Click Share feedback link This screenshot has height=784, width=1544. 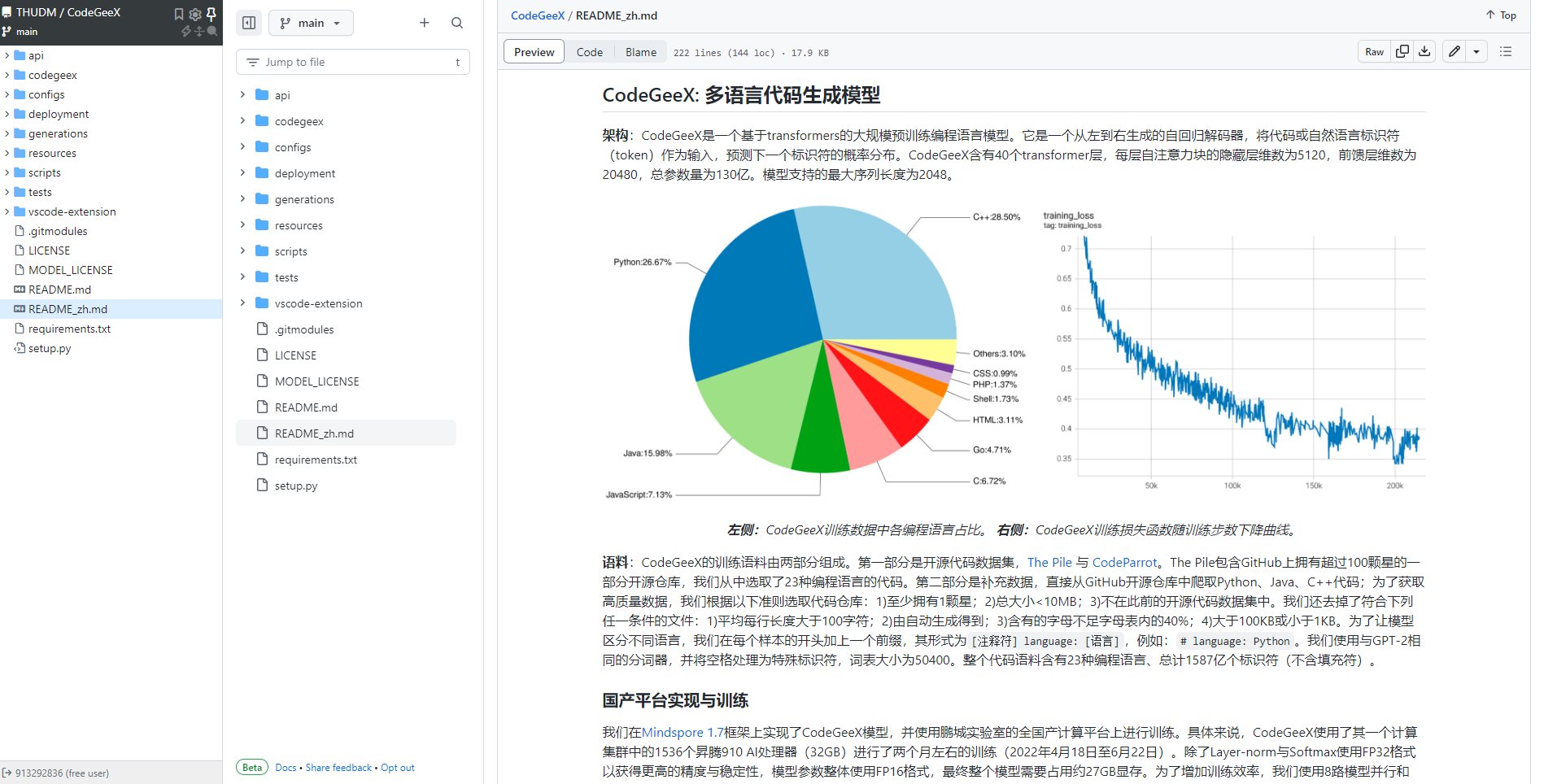coord(338,767)
